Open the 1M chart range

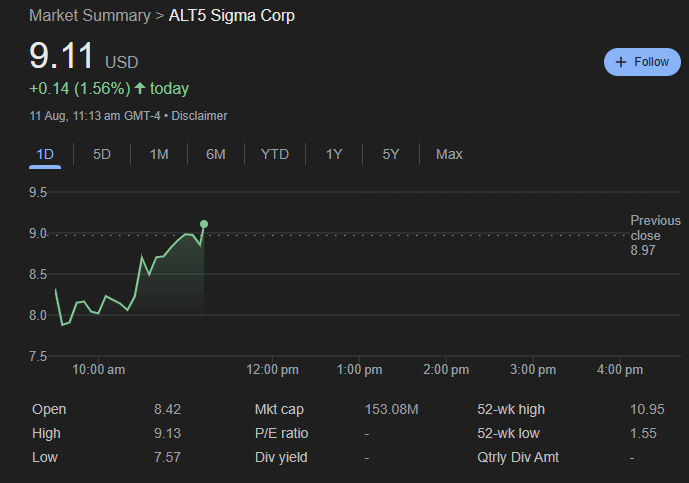coord(159,154)
